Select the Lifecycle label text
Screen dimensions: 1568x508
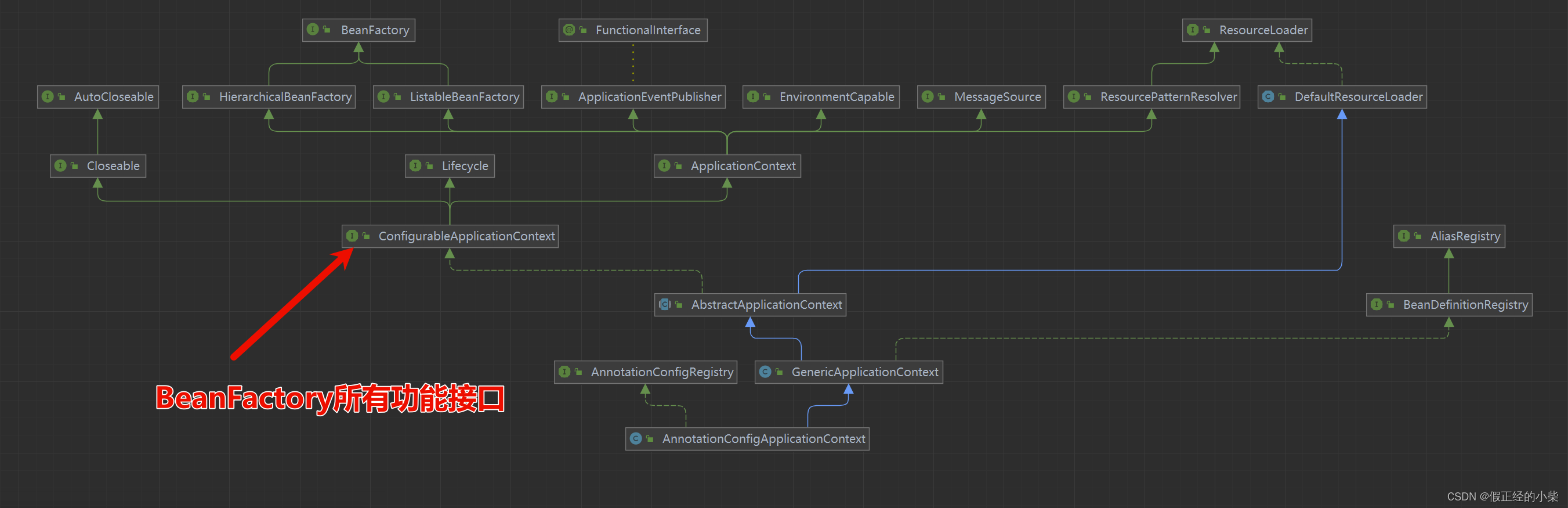(x=465, y=165)
